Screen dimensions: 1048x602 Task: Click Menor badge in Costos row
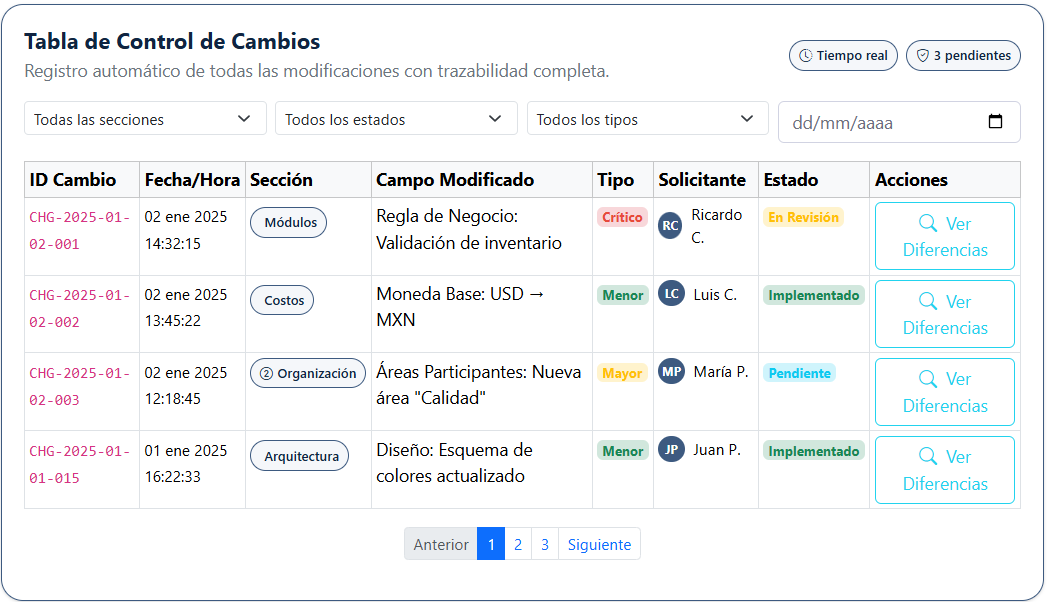tap(623, 295)
